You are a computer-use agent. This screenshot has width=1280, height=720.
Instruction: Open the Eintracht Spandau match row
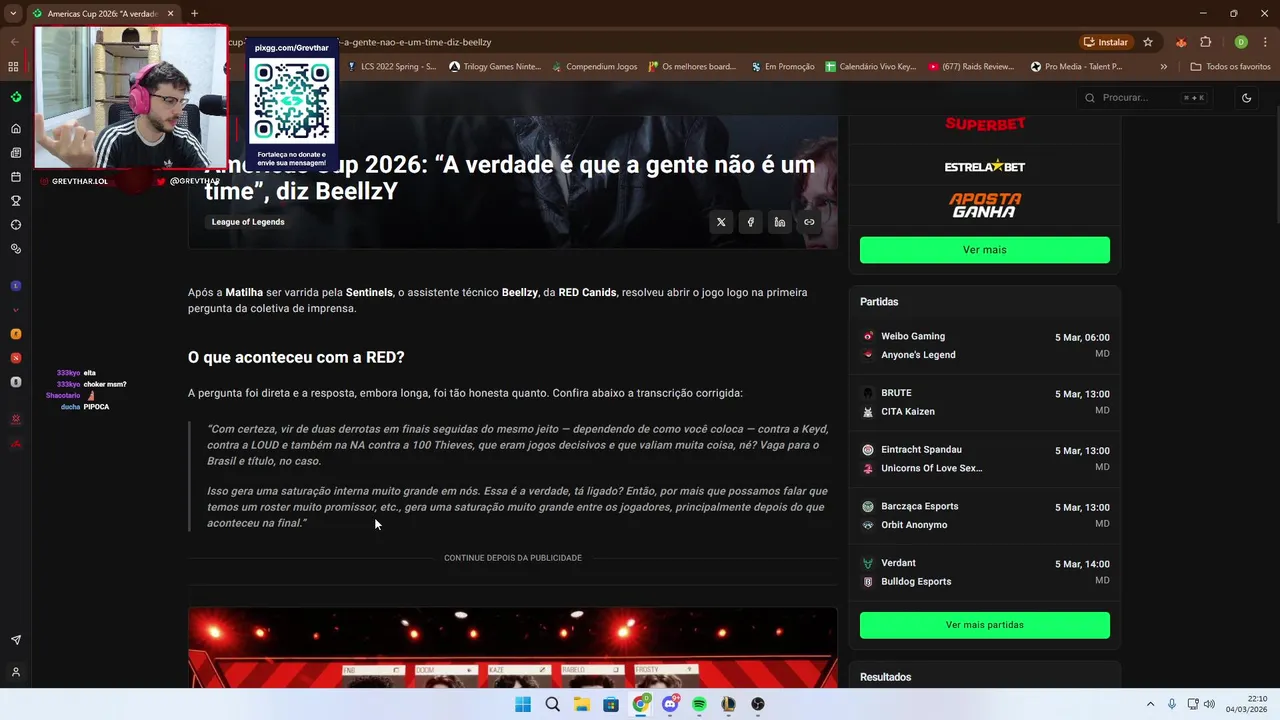985,459
